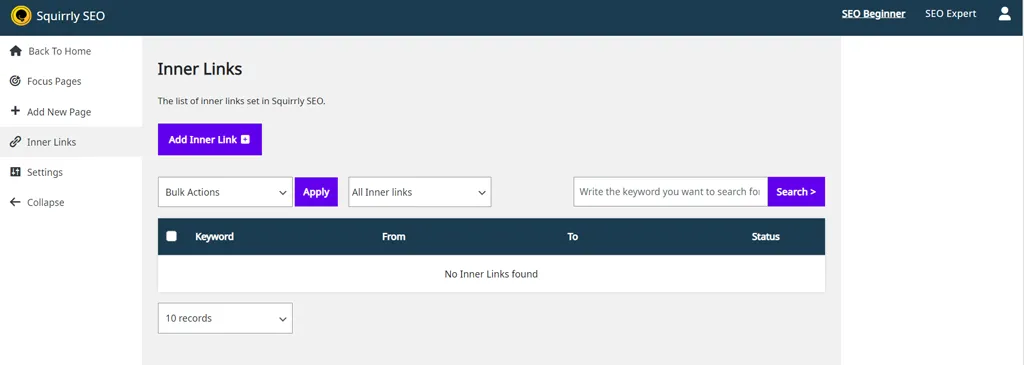The width and height of the screenshot is (1024, 365).
Task: Open the Bulk Actions dropdown
Action: [225, 192]
